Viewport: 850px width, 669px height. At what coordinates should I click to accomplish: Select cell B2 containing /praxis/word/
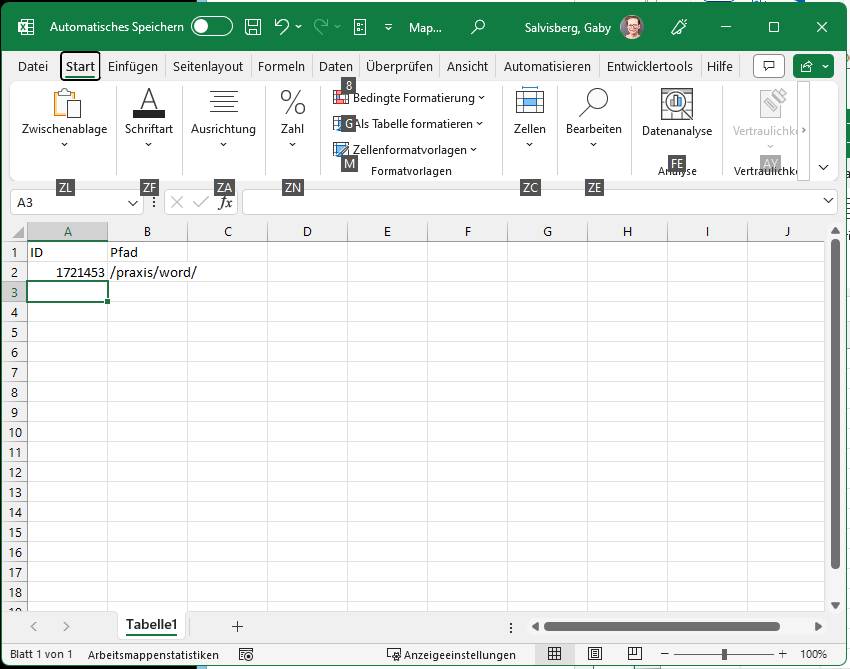click(147, 271)
